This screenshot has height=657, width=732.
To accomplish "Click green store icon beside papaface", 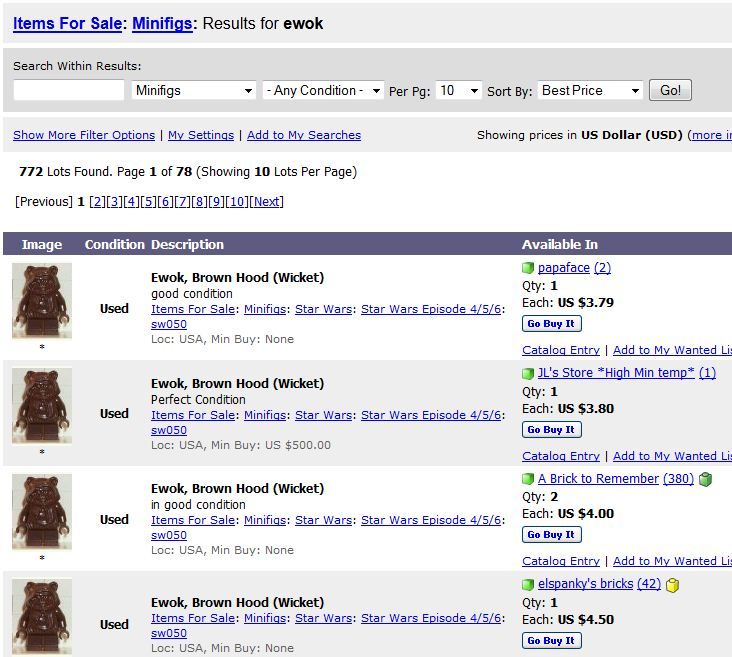I will click(x=528, y=268).
